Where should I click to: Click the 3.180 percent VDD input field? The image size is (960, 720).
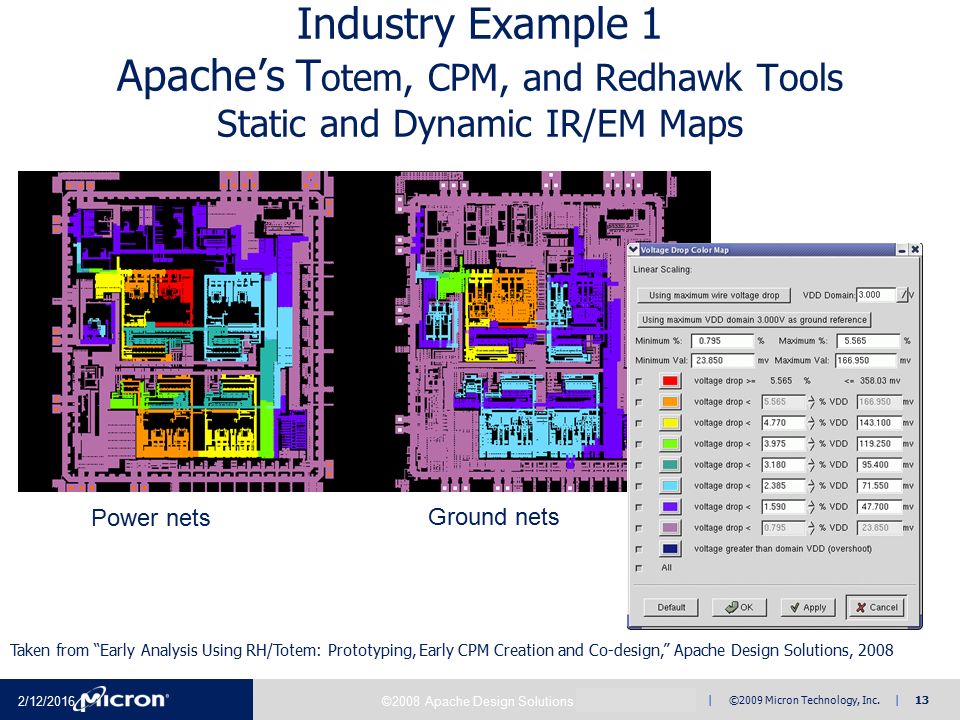[x=783, y=465]
